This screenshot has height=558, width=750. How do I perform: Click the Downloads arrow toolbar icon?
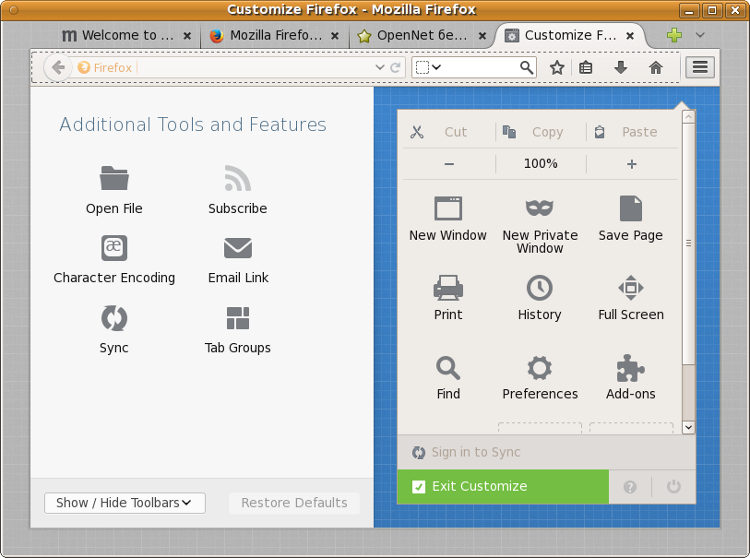point(620,67)
